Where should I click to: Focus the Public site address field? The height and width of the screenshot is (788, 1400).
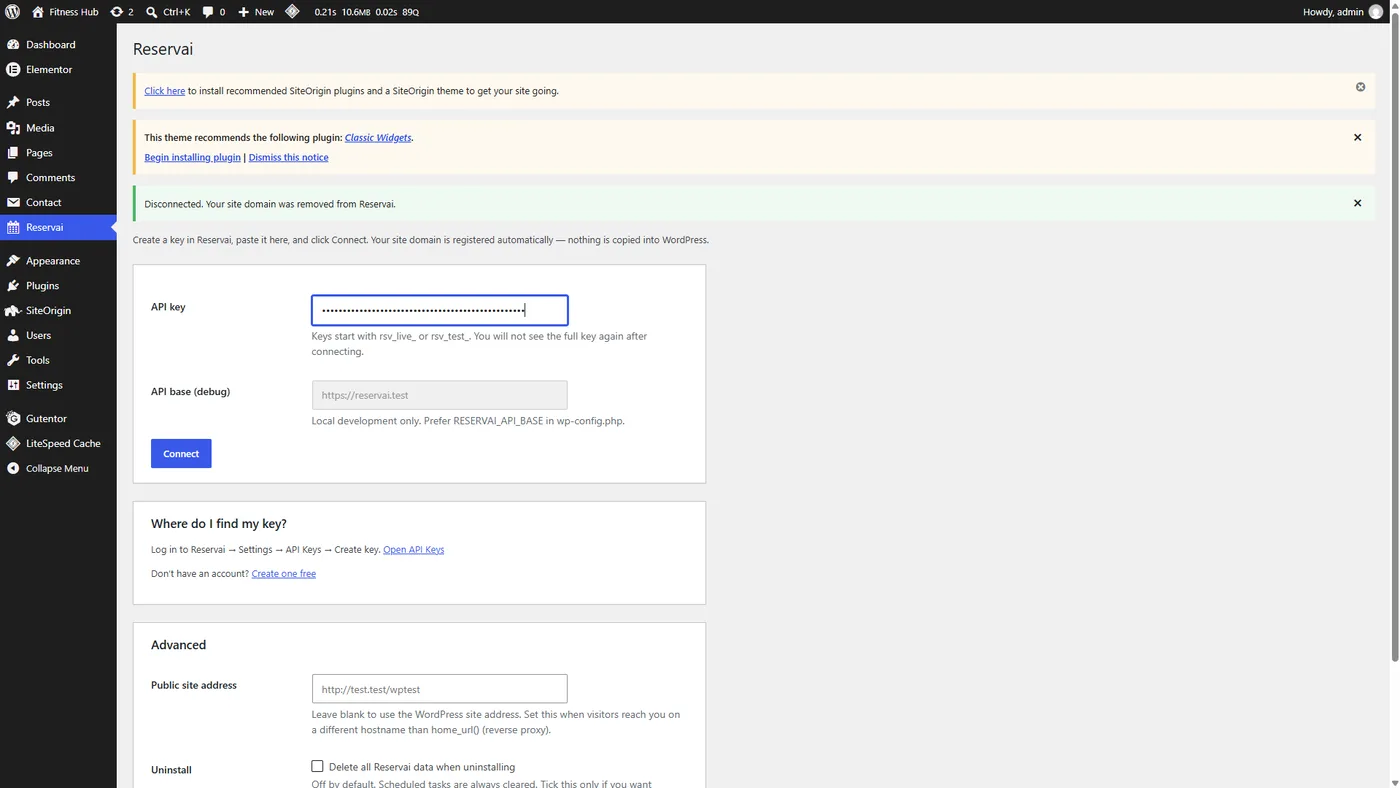(x=440, y=689)
